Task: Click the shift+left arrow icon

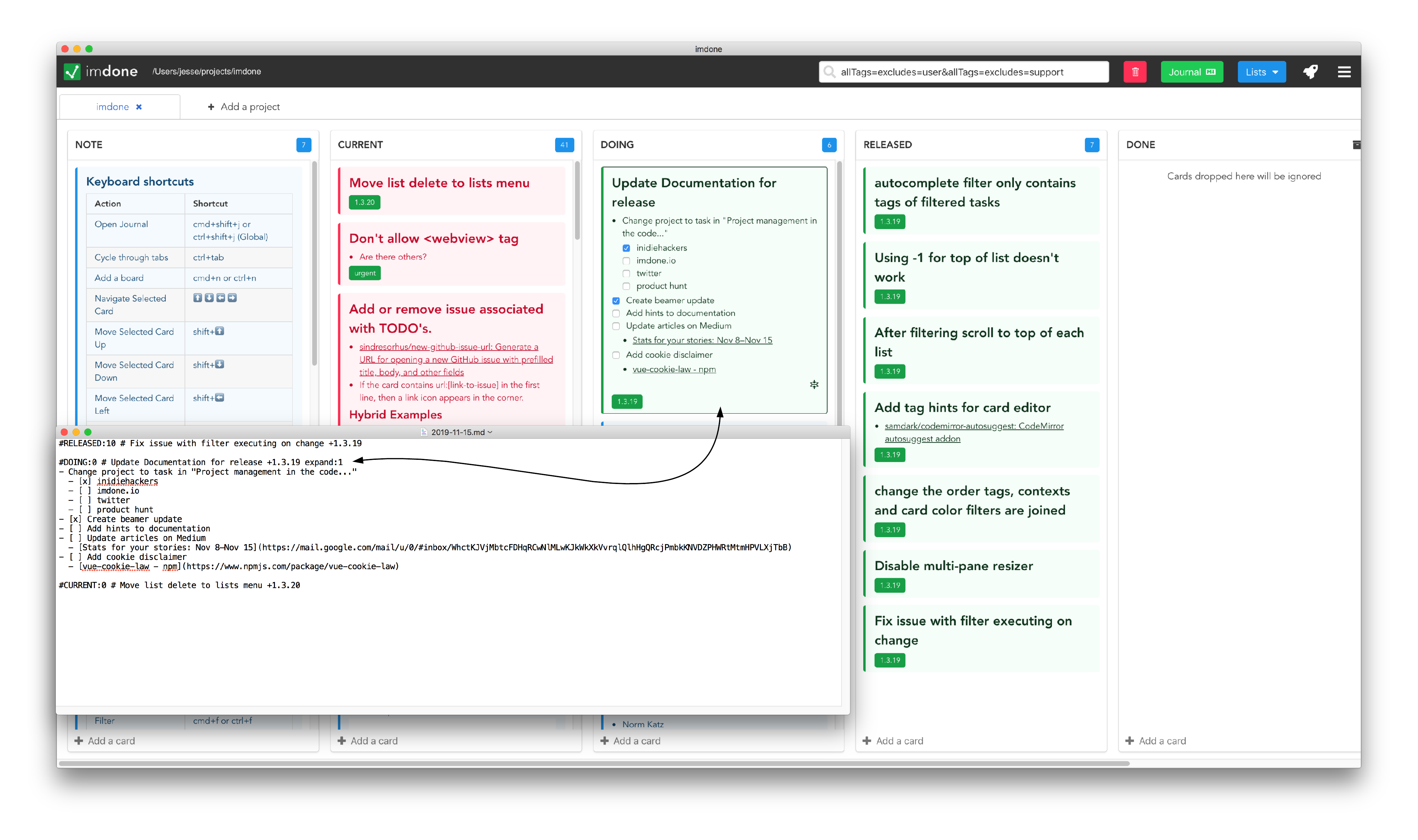Action: click(x=220, y=398)
